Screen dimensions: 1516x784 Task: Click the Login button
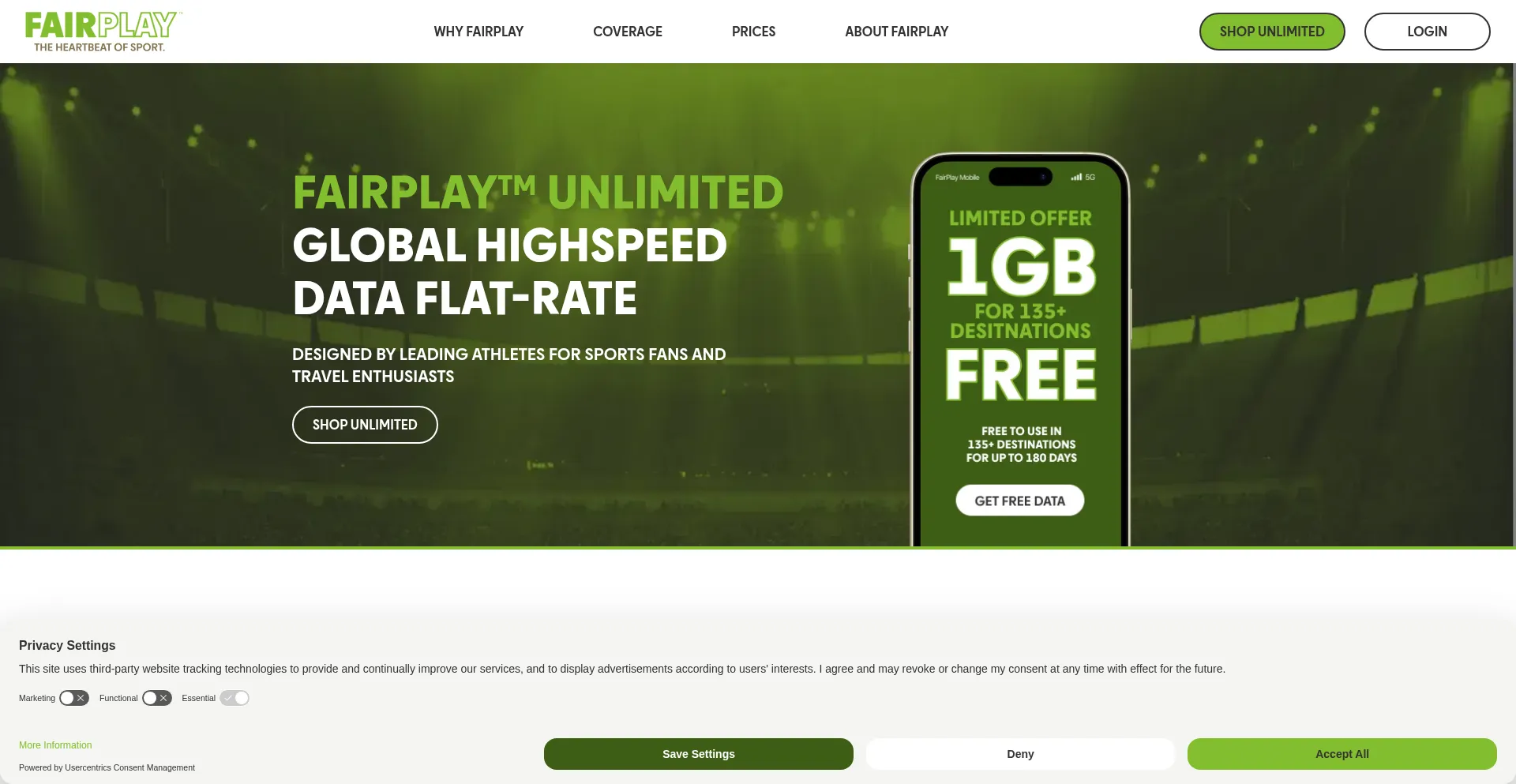pyautogui.click(x=1427, y=32)
